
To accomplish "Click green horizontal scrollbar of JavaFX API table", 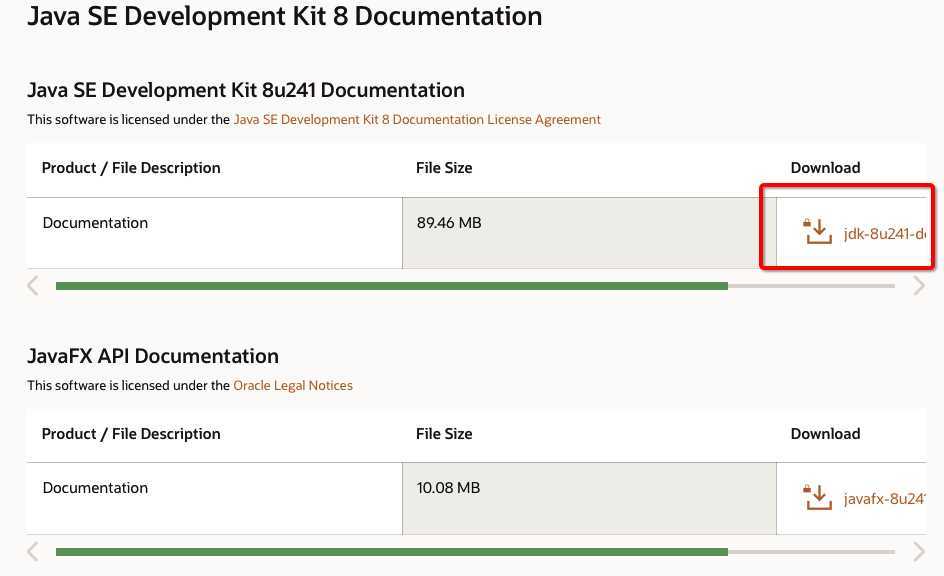I will pos(391,552).
